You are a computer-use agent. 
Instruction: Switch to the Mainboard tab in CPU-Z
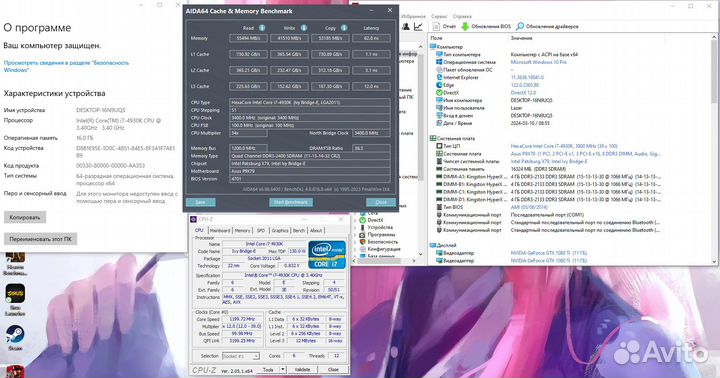(220, 231)
